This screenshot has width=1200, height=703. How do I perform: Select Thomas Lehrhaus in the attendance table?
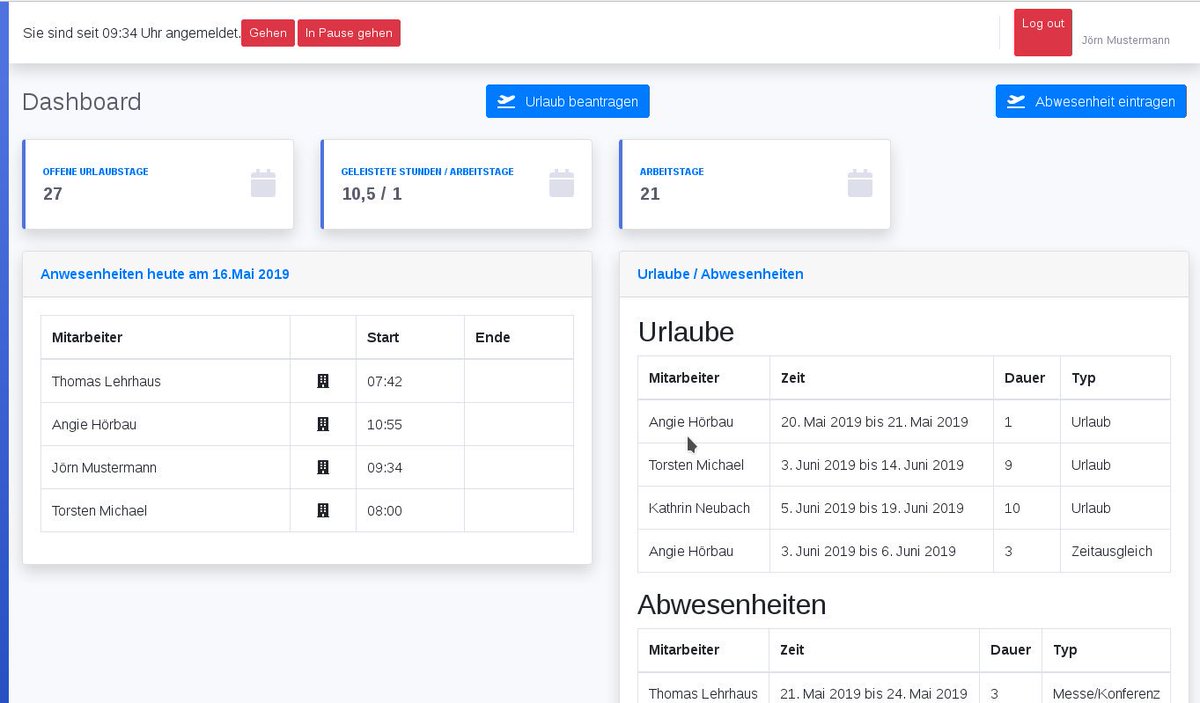click(x=106, y=381)
